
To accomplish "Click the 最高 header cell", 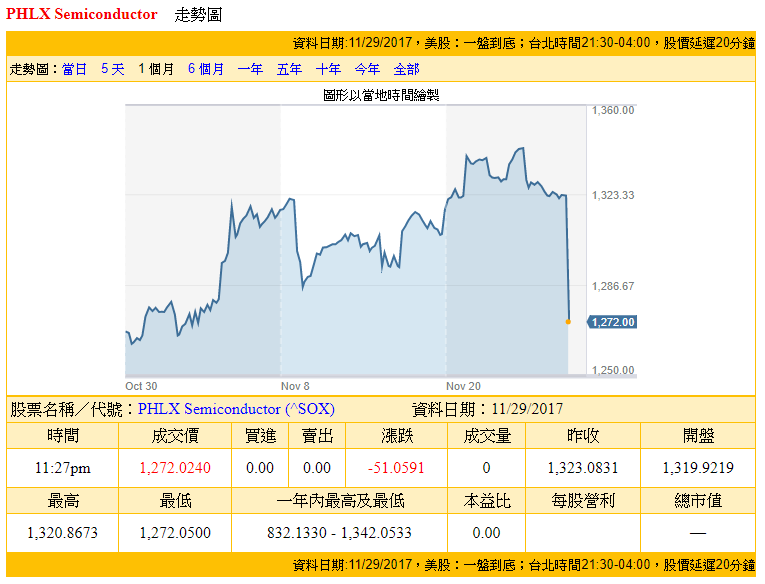I will (x=63, y=501).
